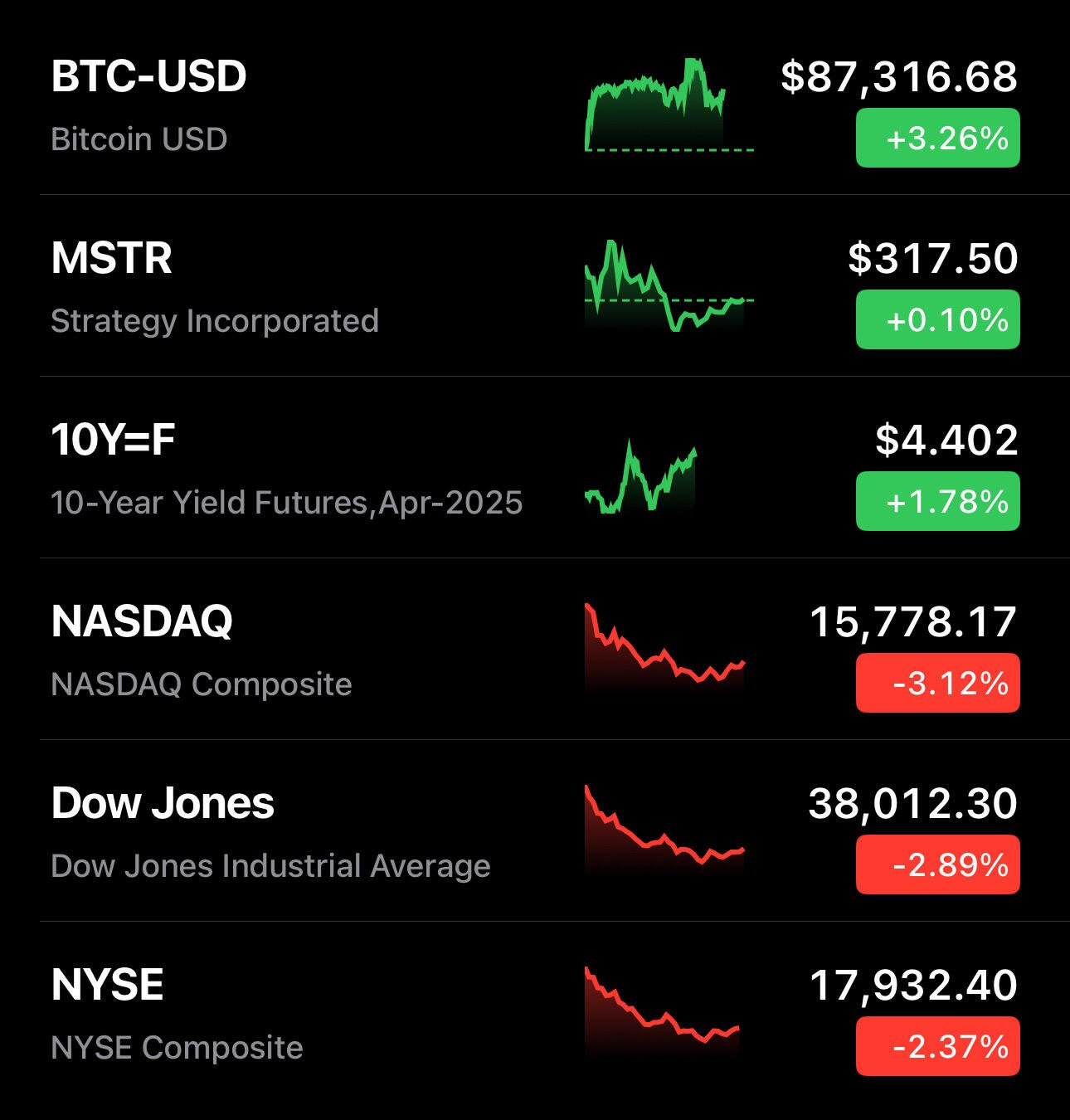1070x1120 pixels.
Task: Tap the $87,316.68 Bitcoin price
Action: [x=899, y=77]
